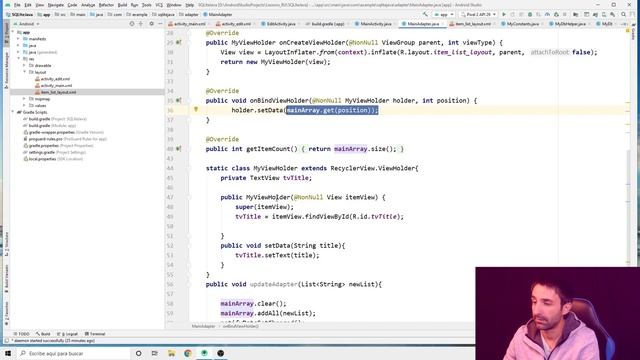The height and width of the screenshot is (360, 640).
Task: Click the debug bug icon in toolbar
Action: point(530,14)
